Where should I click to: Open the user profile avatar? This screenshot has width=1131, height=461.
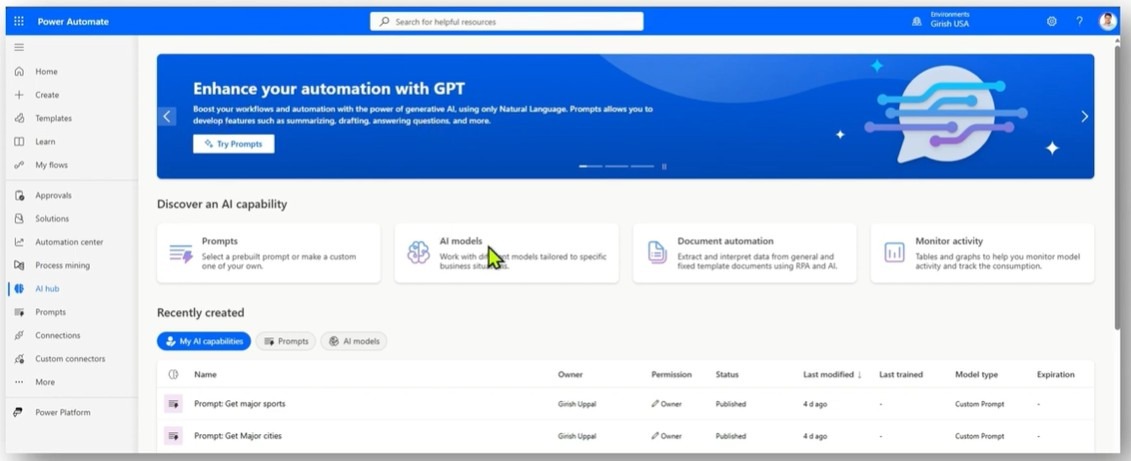pos(1107,21)
